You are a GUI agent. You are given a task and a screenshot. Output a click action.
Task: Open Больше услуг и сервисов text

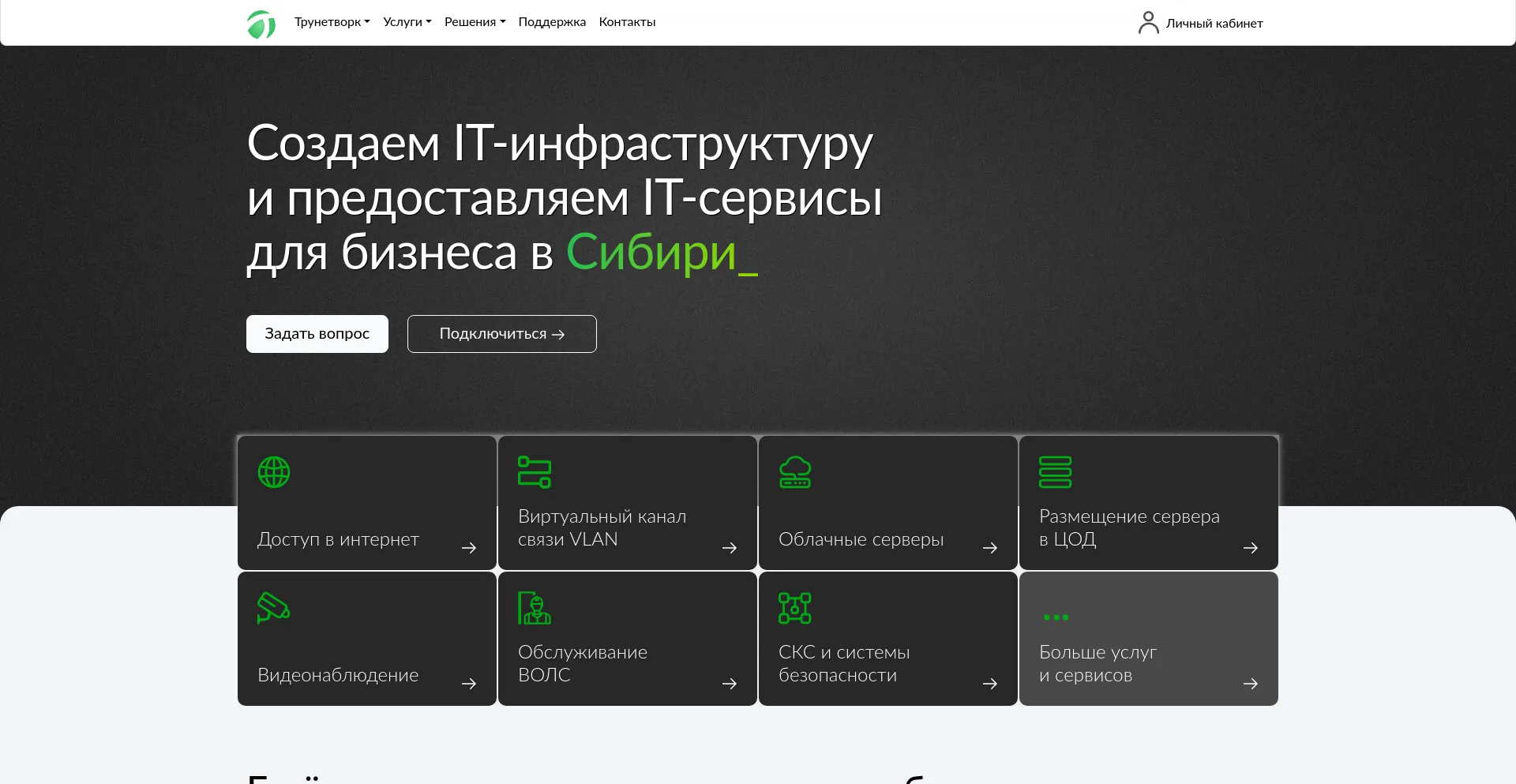pyautogui.click(x=1098, y=663)
